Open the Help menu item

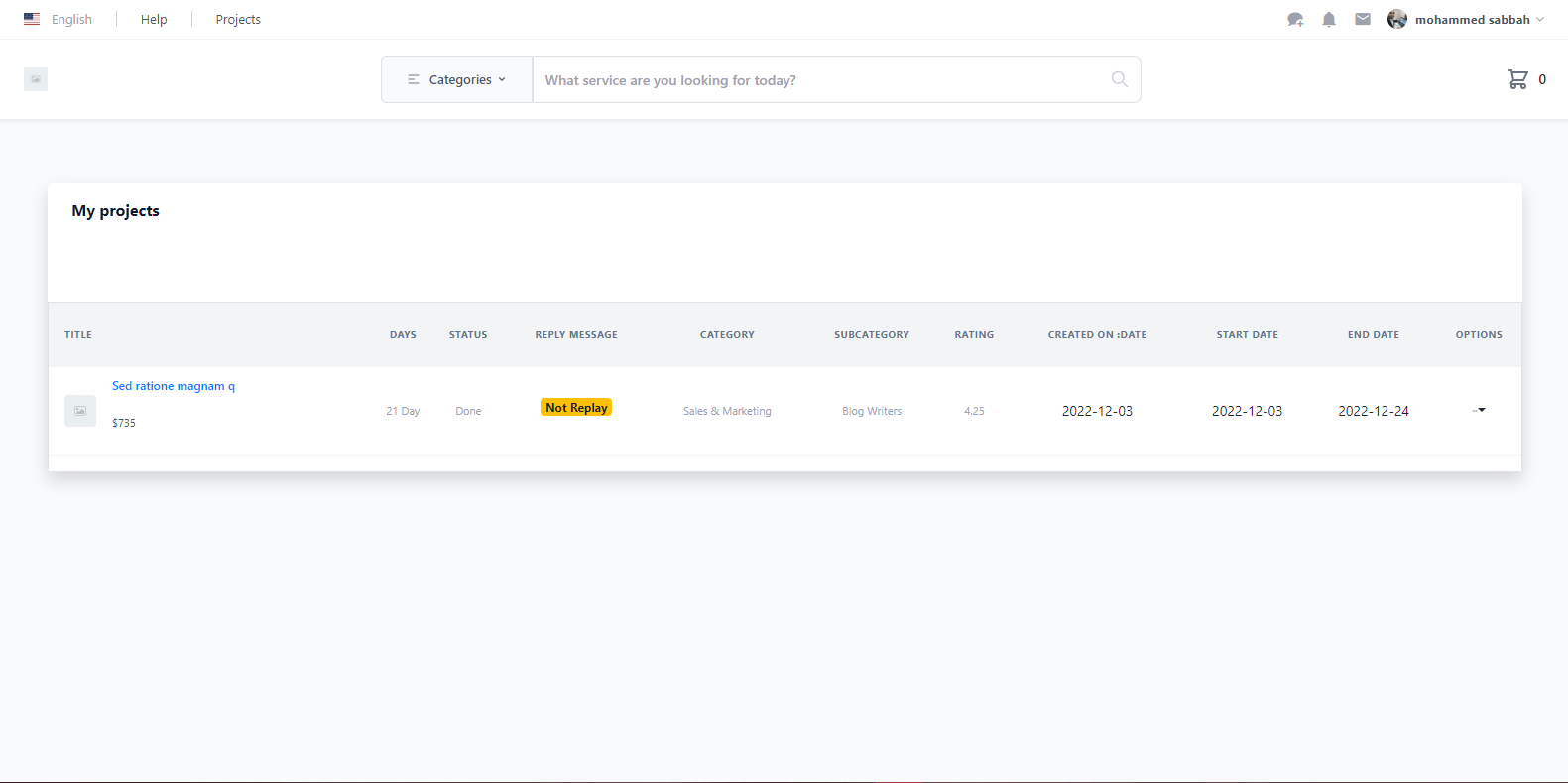coord(154,20)
